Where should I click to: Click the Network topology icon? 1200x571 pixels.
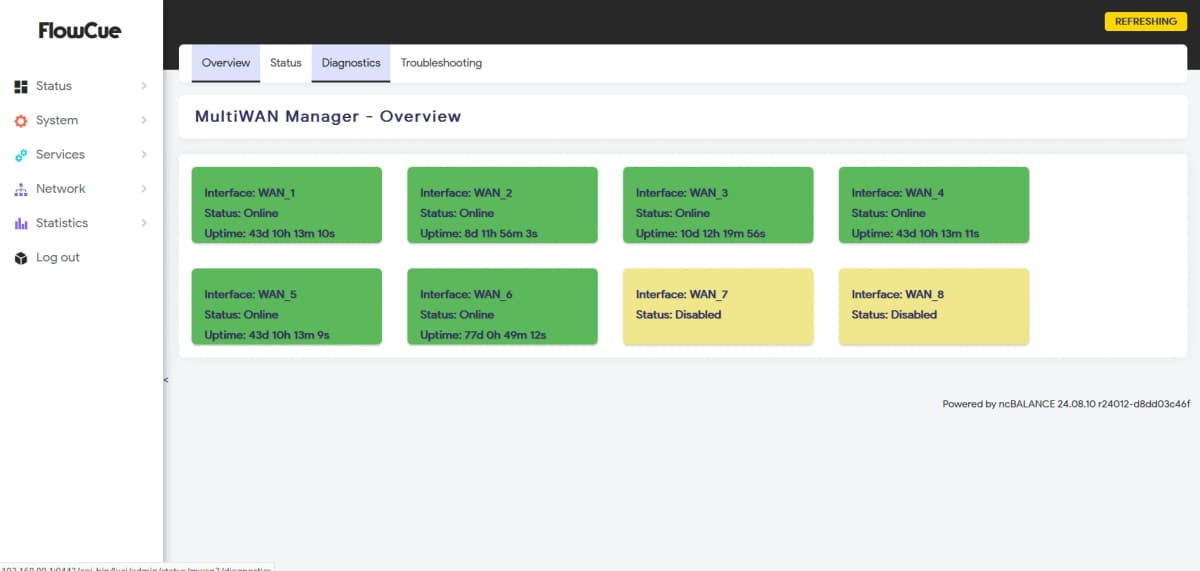pos(20,189)
